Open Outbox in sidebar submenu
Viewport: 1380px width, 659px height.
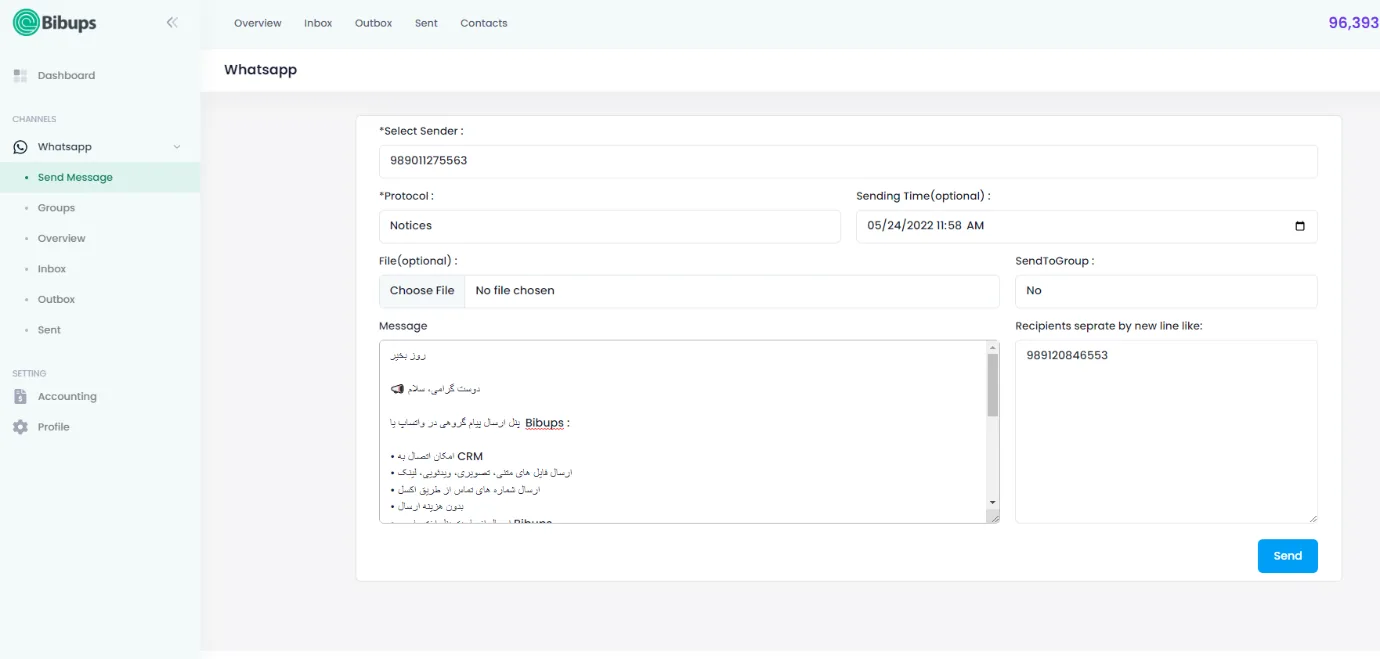57,299
